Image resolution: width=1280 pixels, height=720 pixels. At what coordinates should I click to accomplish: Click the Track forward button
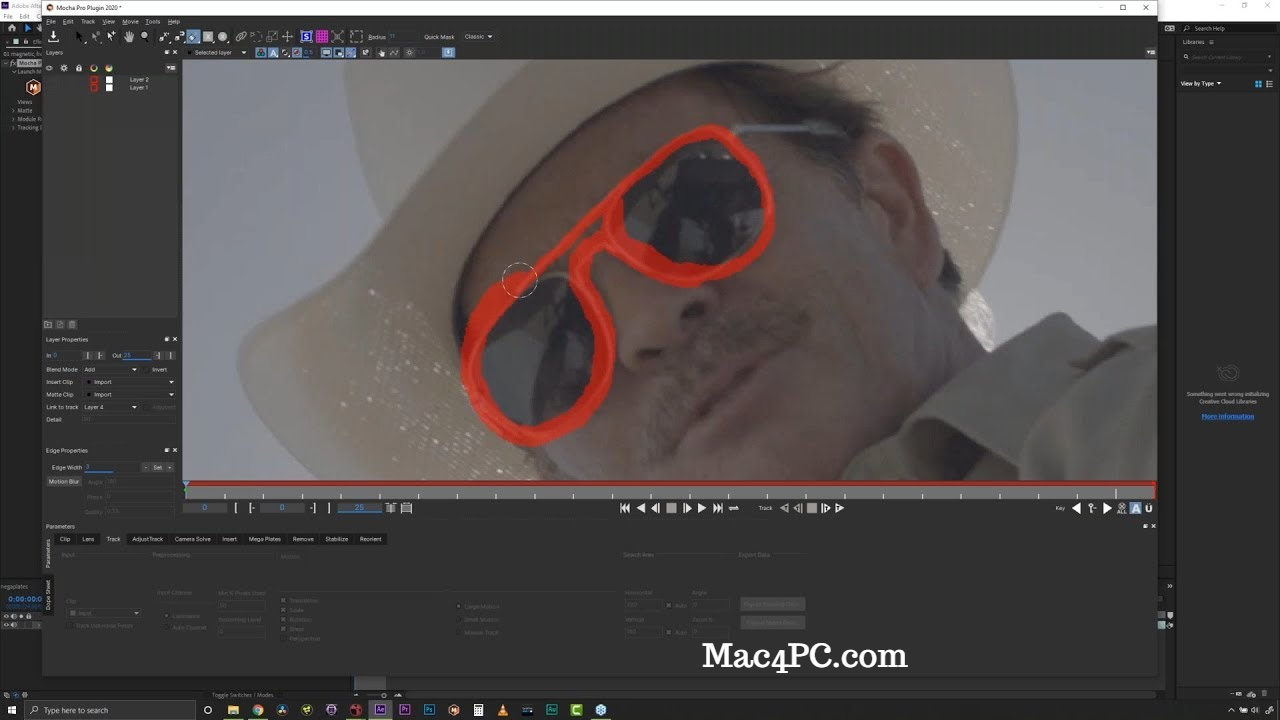(x=839, y=508)
